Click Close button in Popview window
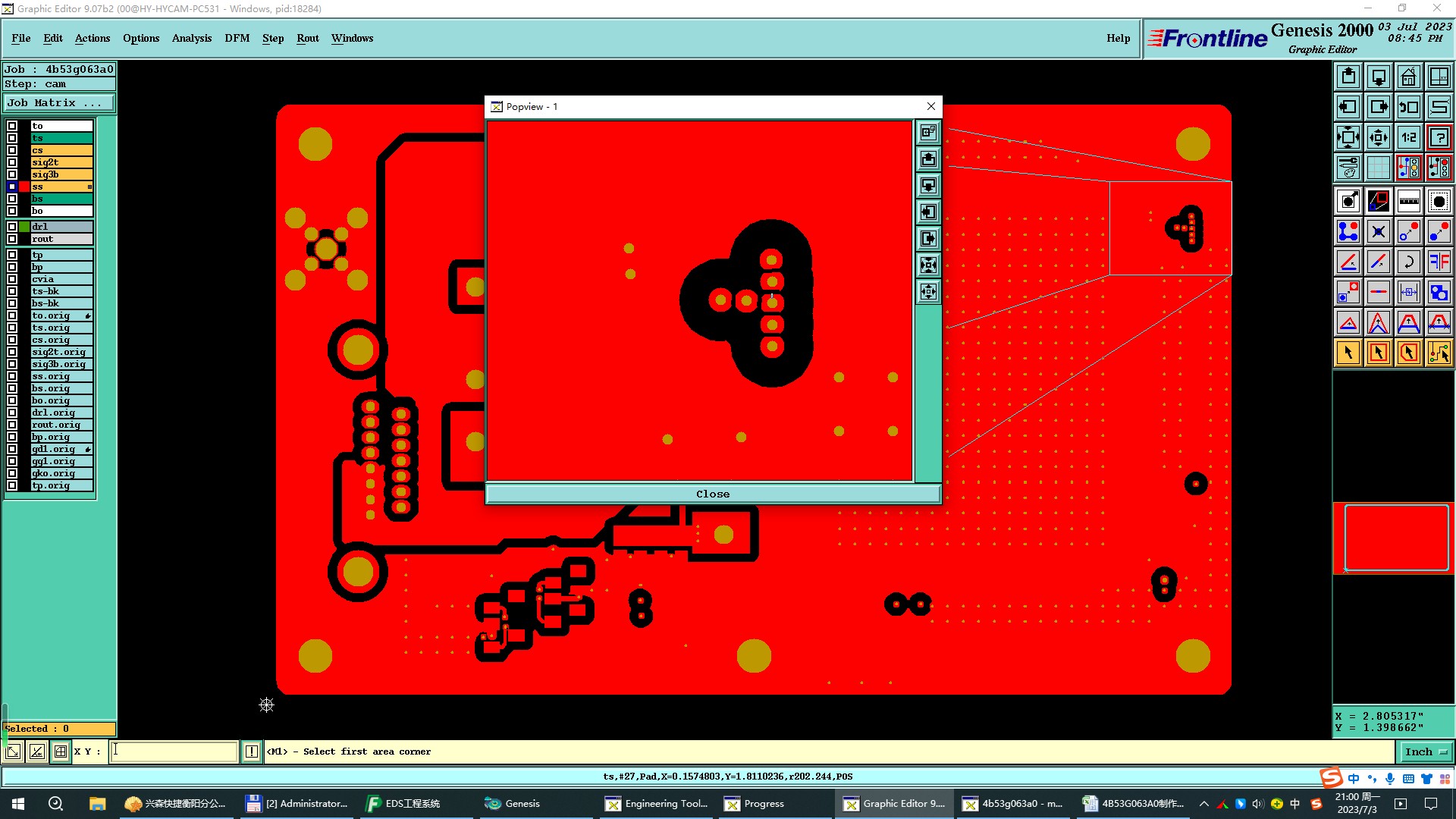1456x819 pixels. [712, 494]
